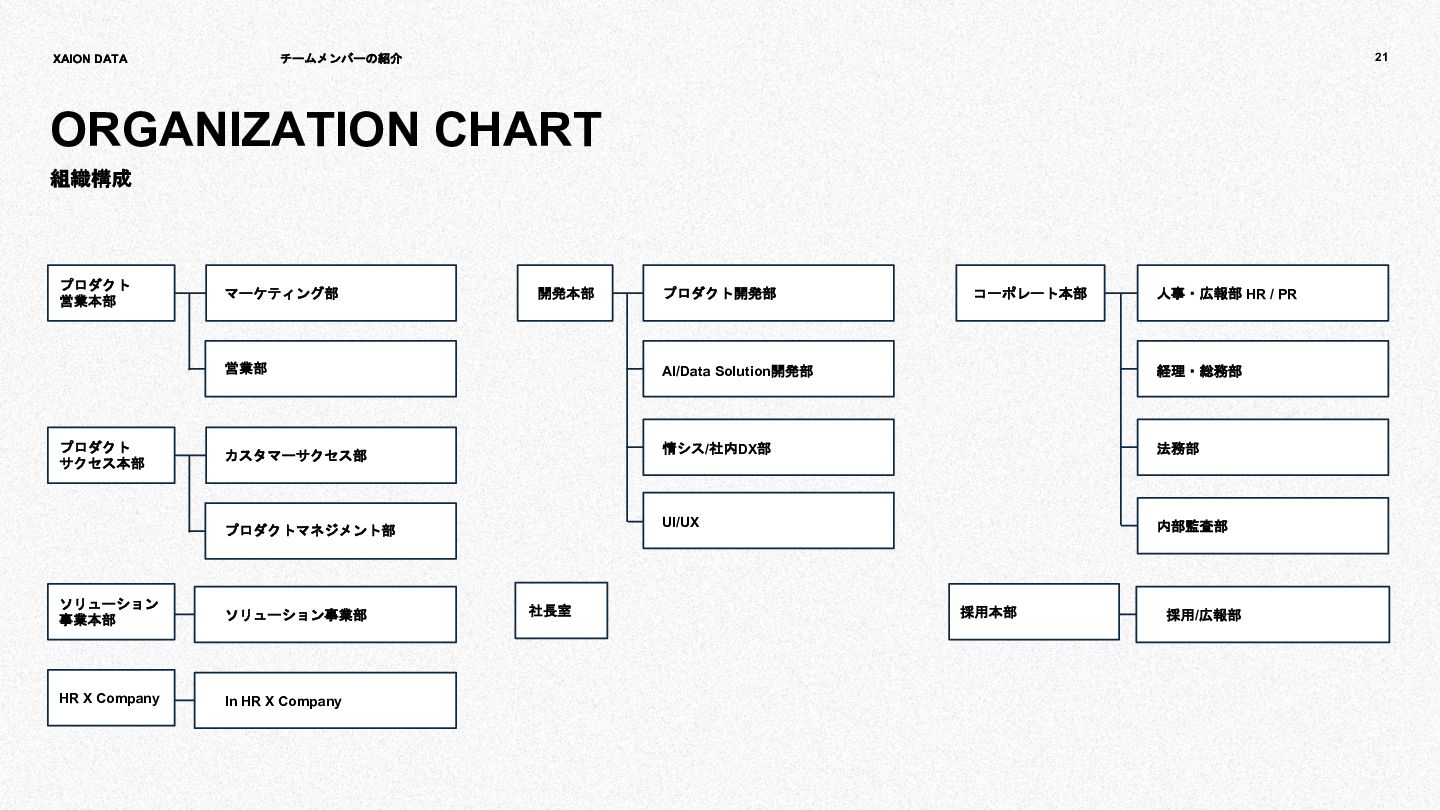
Task: Select the In HR X Company box
Action: [x=325, y=700]
